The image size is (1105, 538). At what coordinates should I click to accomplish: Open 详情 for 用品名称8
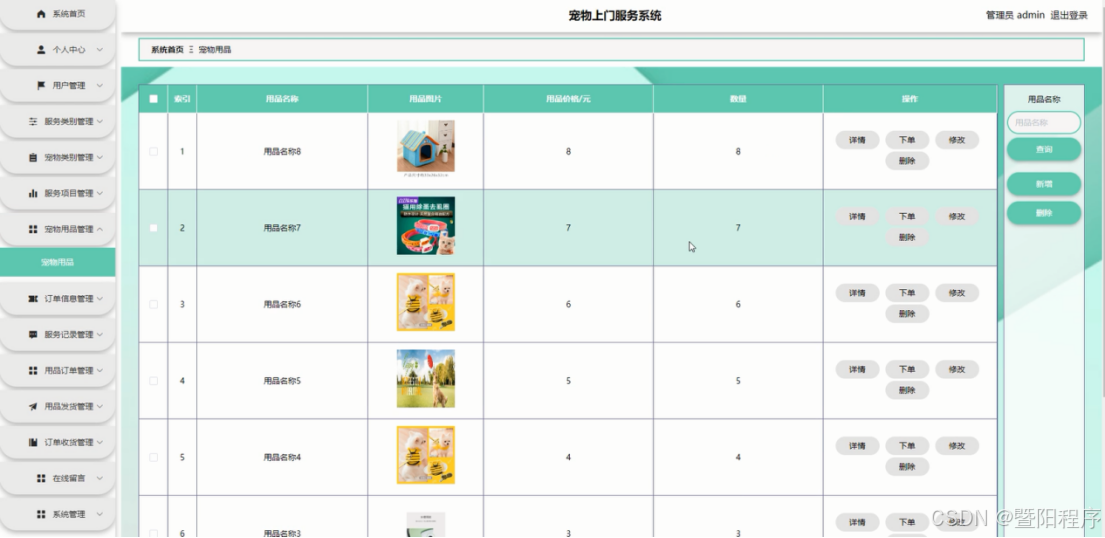[857, 140]
